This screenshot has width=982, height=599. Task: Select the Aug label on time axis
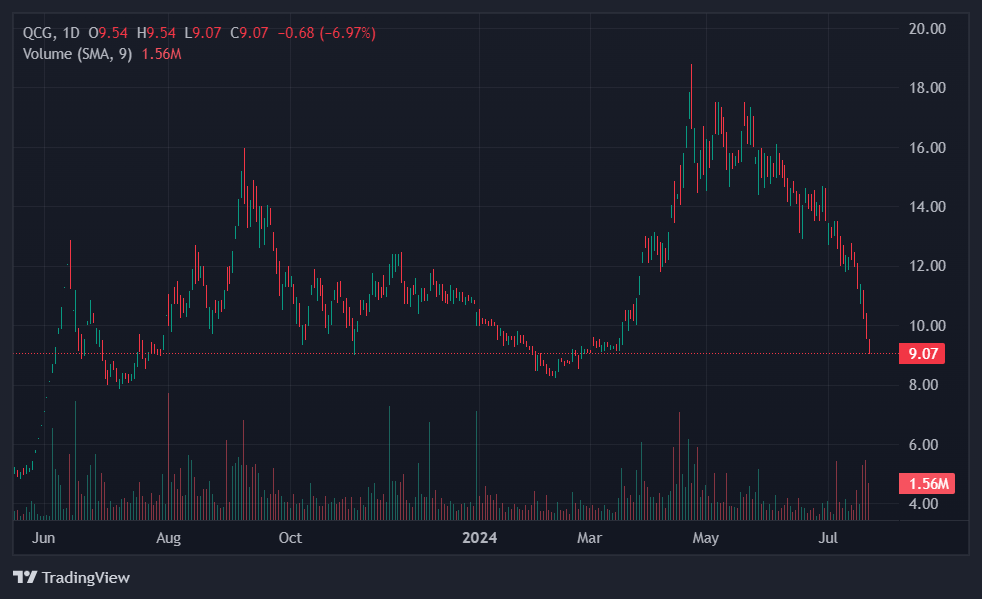point(169,538)
